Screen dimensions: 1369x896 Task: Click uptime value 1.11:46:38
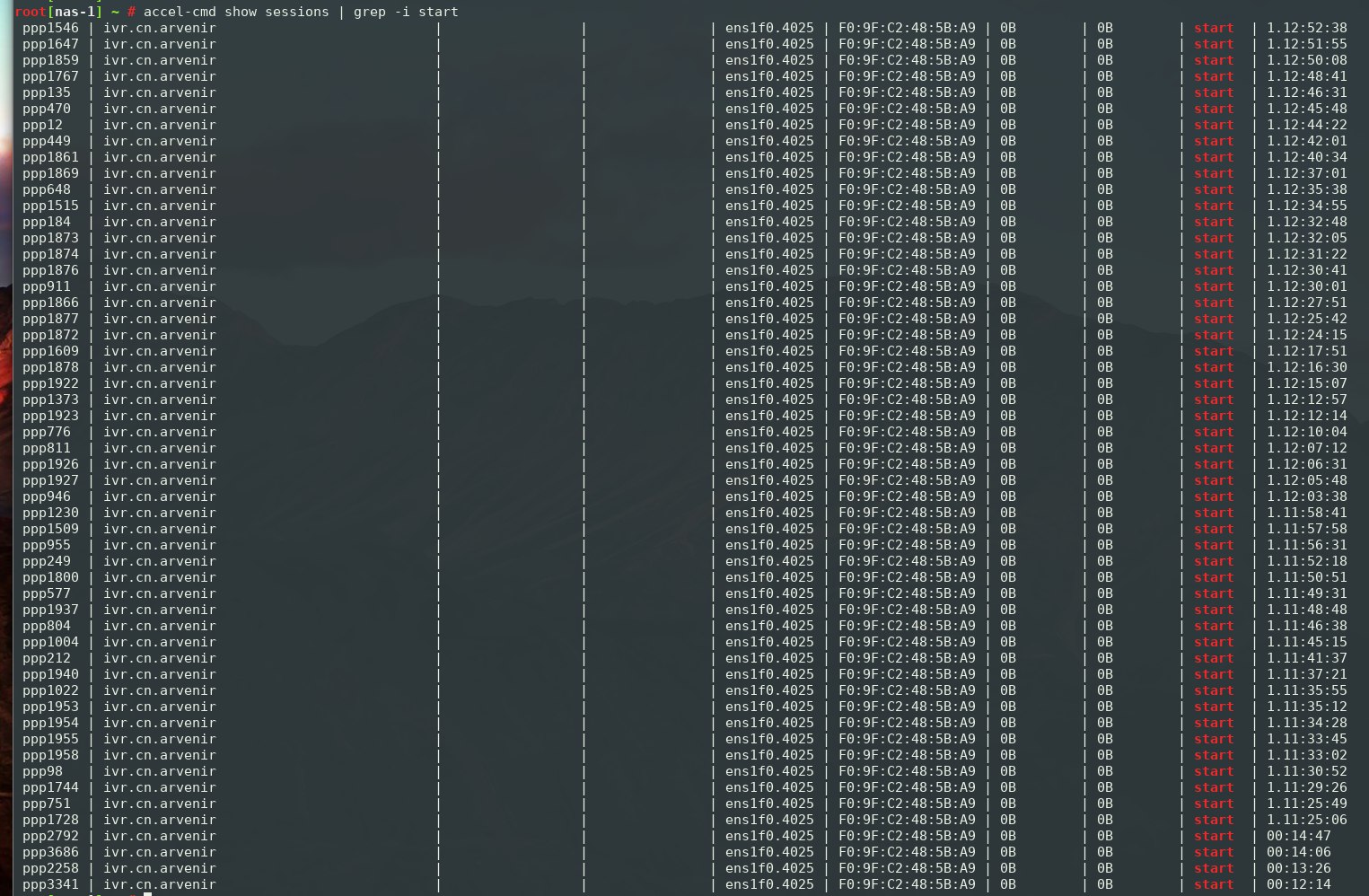[x=1307, y=626]
